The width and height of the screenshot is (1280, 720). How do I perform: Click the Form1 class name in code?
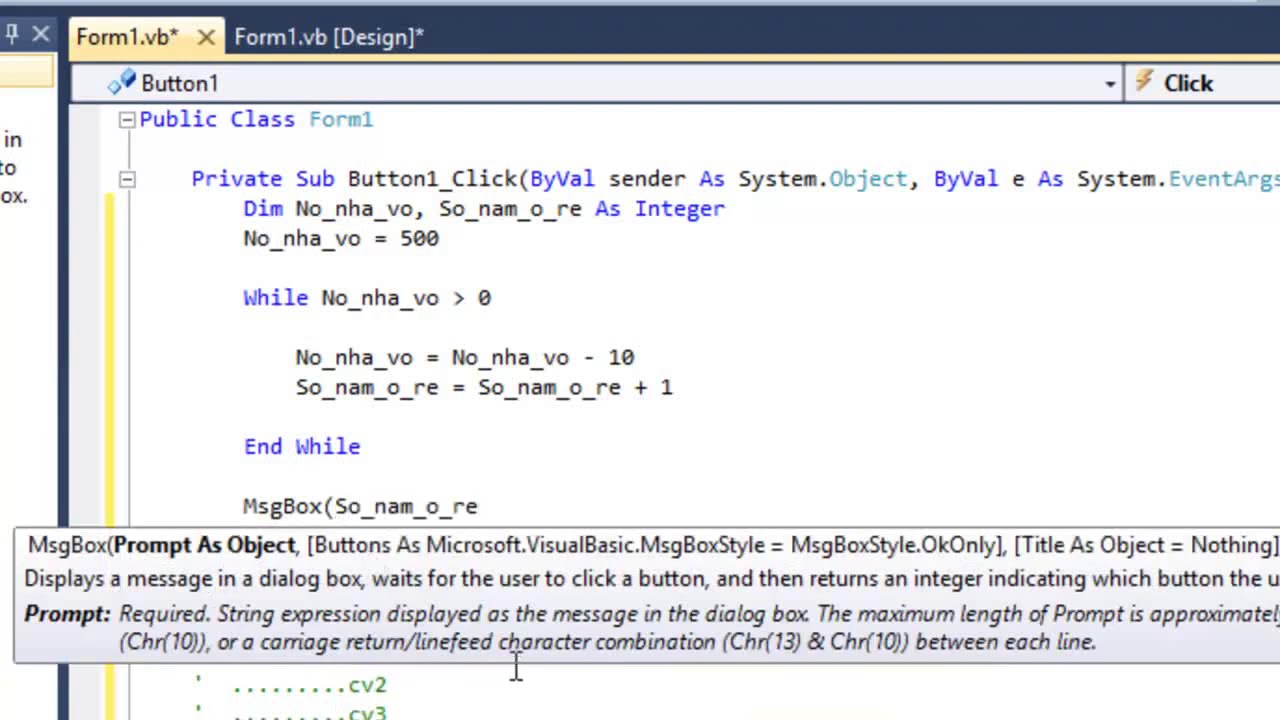point(341,120)
